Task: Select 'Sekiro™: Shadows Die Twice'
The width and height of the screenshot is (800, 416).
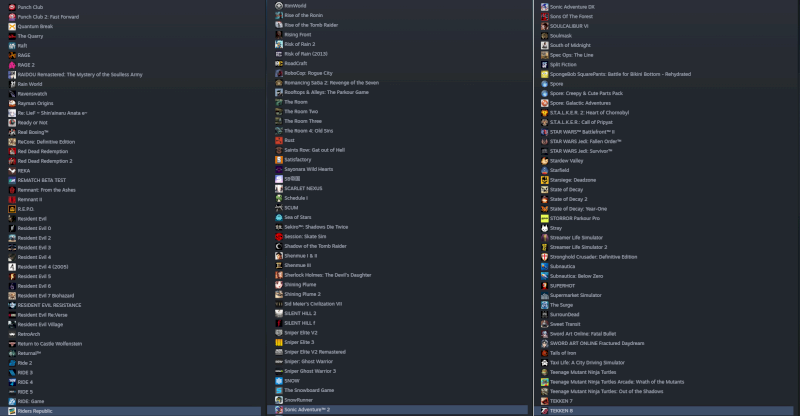Action: [x=316, y=227]
